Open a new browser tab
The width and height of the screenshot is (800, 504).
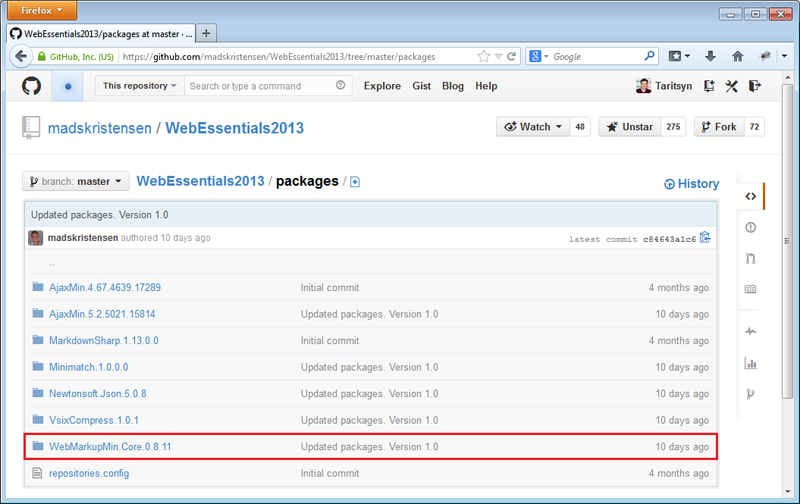click(x=206, y=34)
